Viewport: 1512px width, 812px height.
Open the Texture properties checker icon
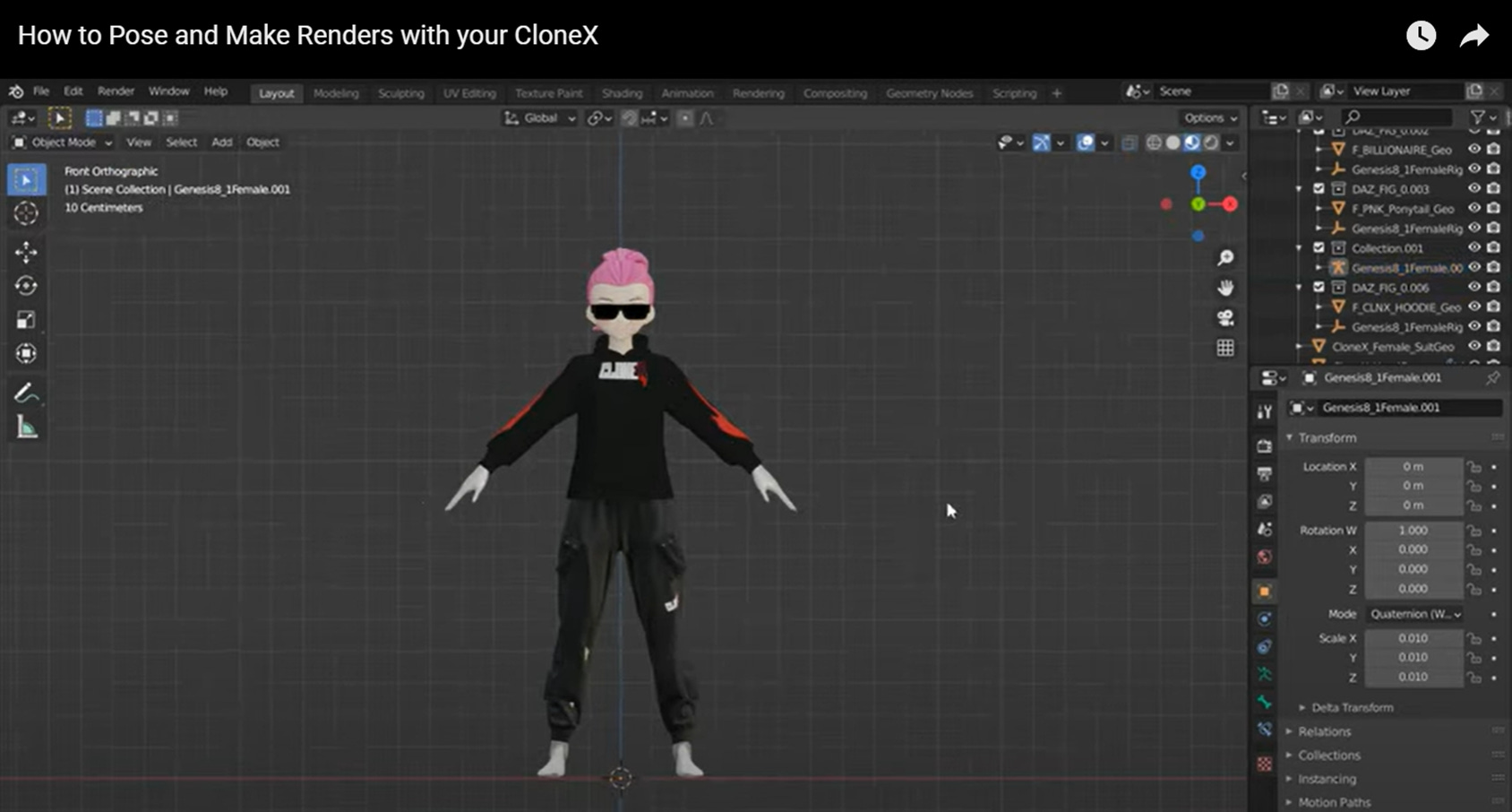[1264, 764]
